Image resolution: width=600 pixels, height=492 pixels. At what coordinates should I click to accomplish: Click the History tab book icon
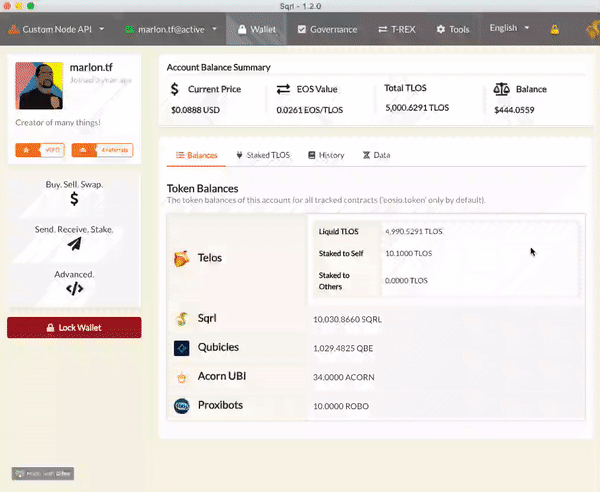coord(312,155)
